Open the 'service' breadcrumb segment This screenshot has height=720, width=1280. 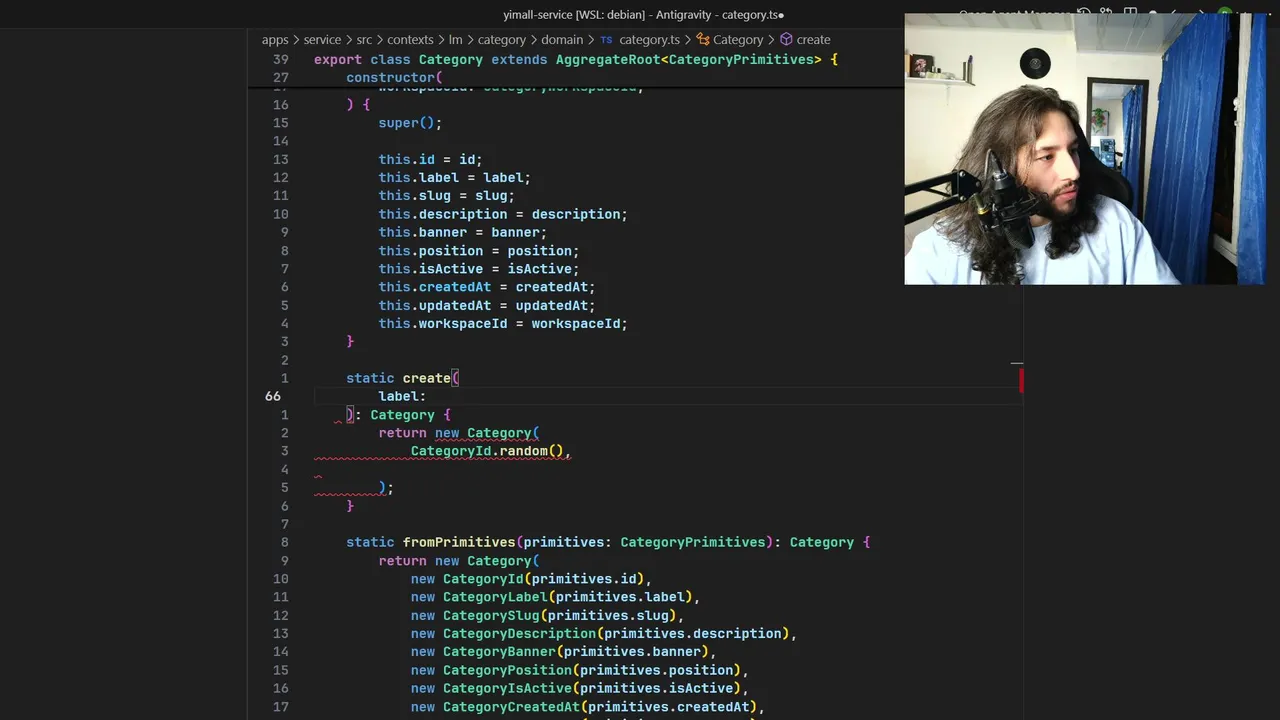point(322,40)
